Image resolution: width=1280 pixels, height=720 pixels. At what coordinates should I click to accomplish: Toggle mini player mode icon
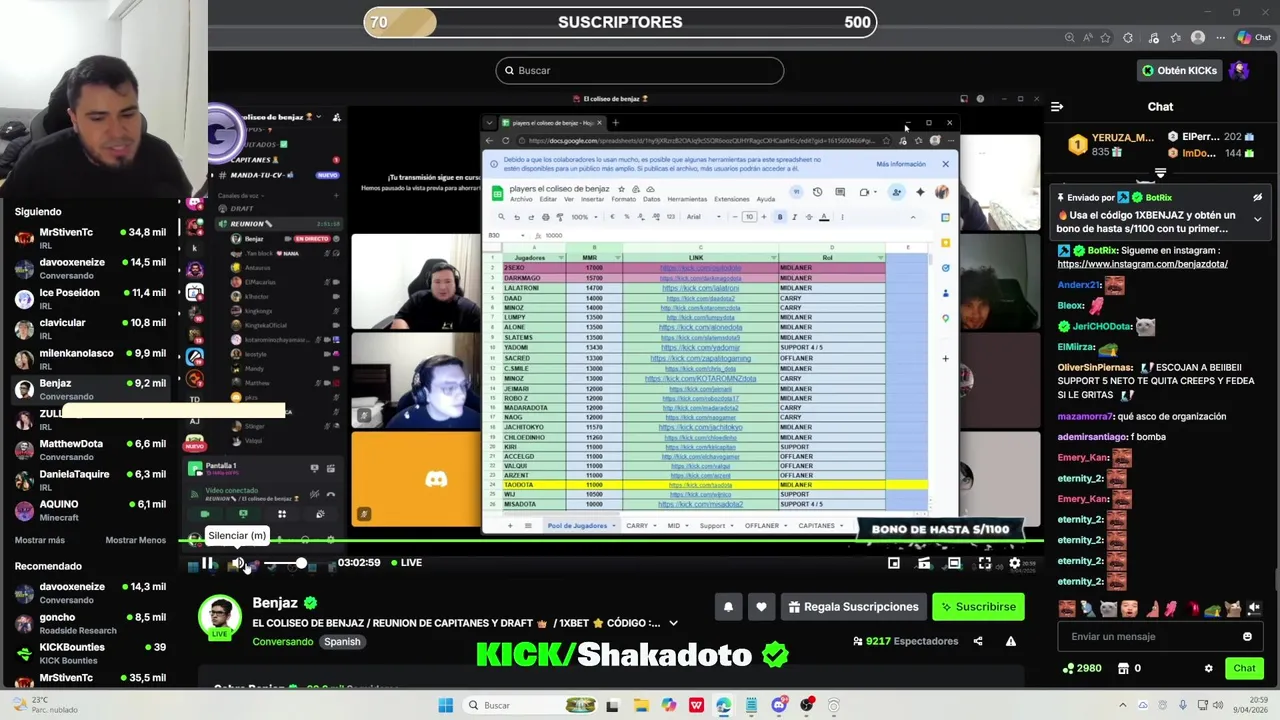(x=894, y=563)
